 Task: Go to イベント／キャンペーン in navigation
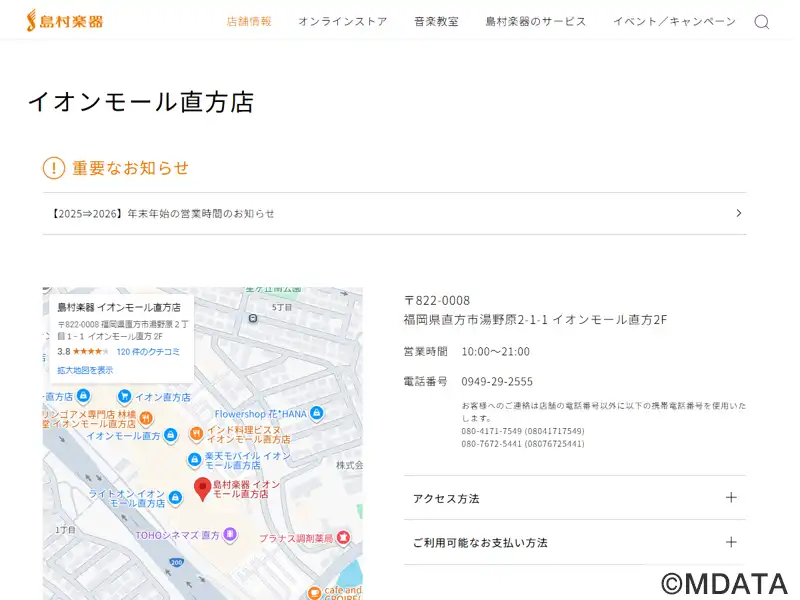tap(674, 21)
